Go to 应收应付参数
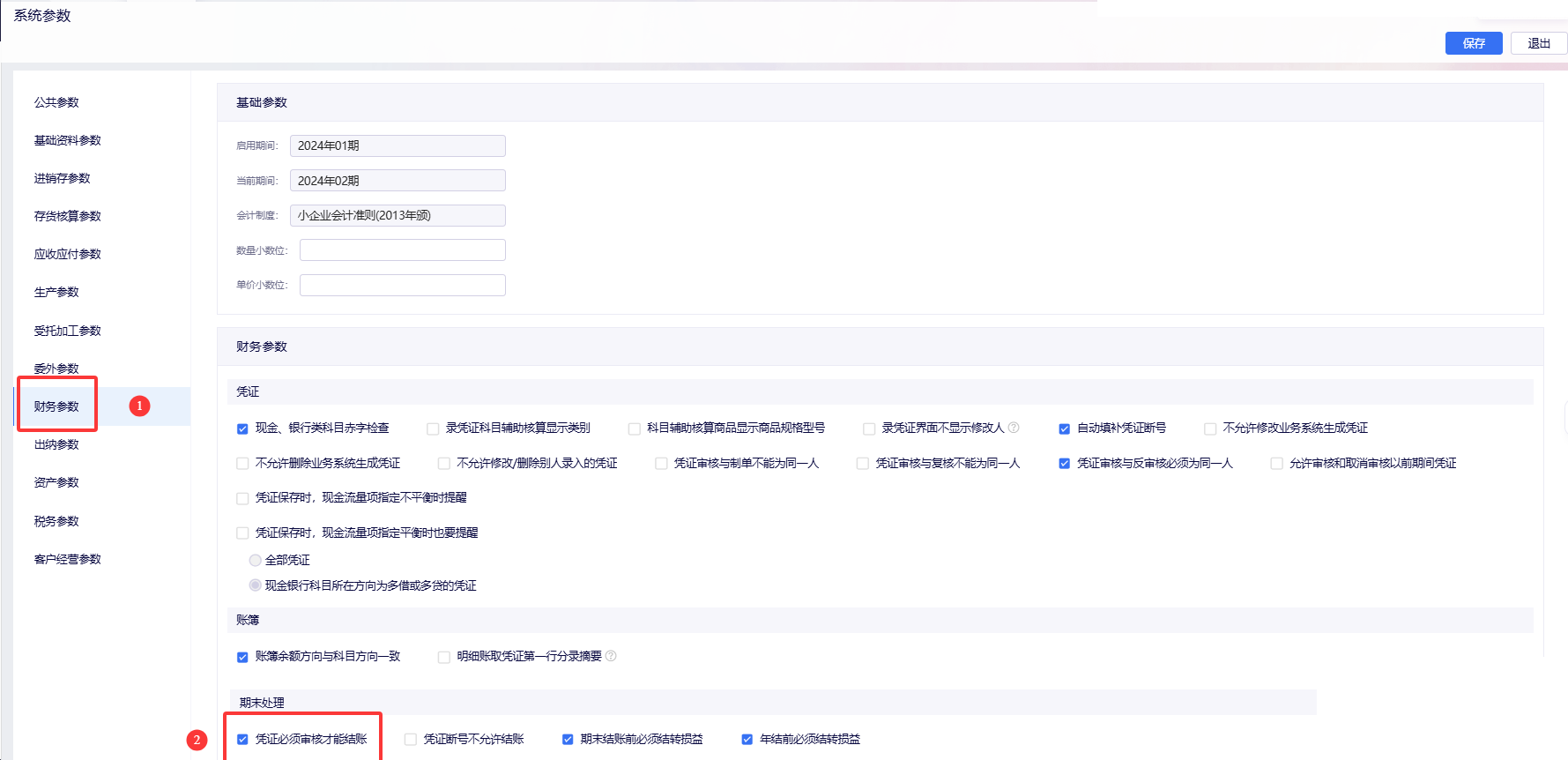The height and width of the screenshot is (760, 1568). [x=68, y=254]
